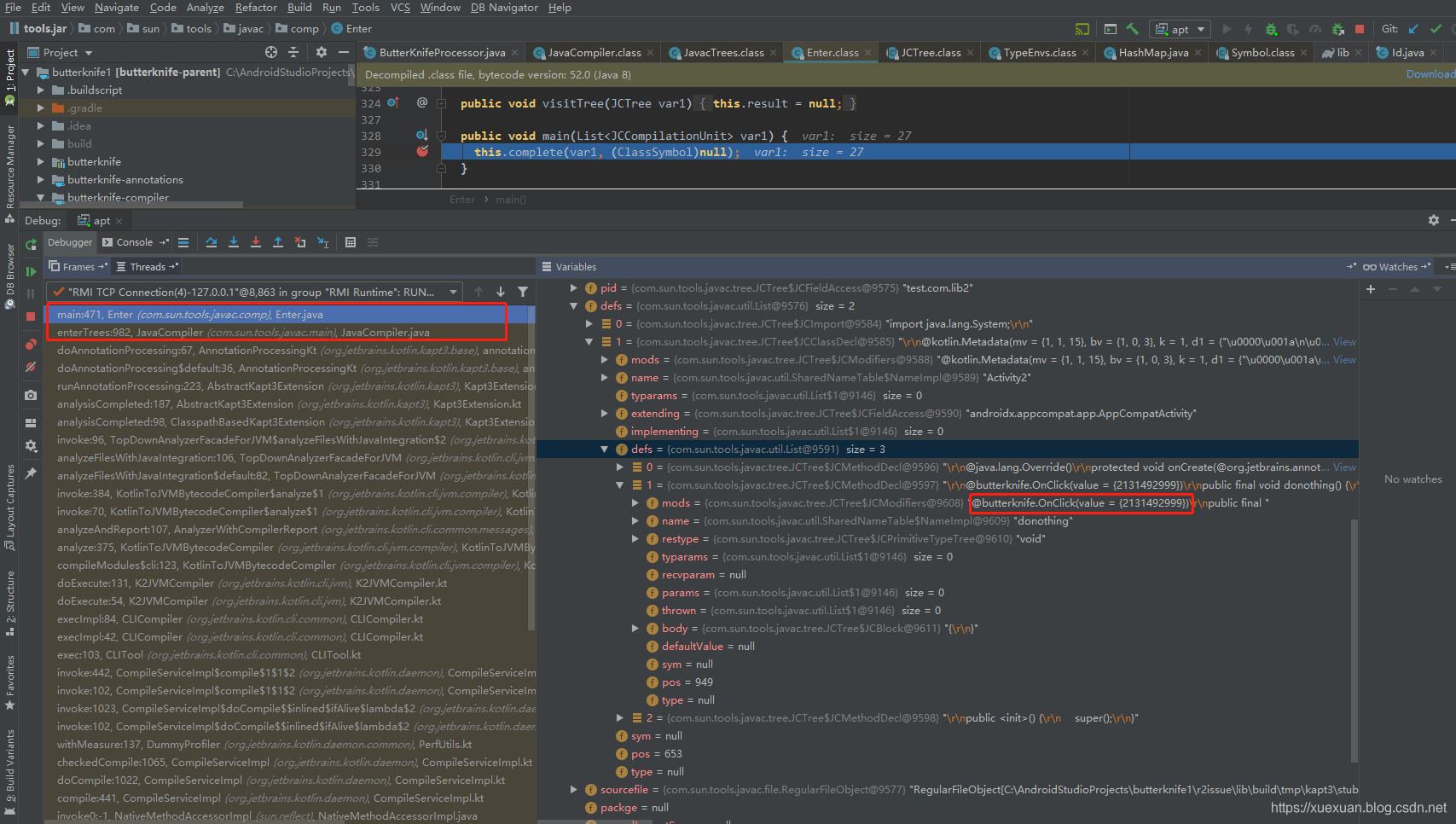Viewport: 1456px width, 824px height.
Task: Click the Step Over debugger icon
Action: tap(212, 242)
